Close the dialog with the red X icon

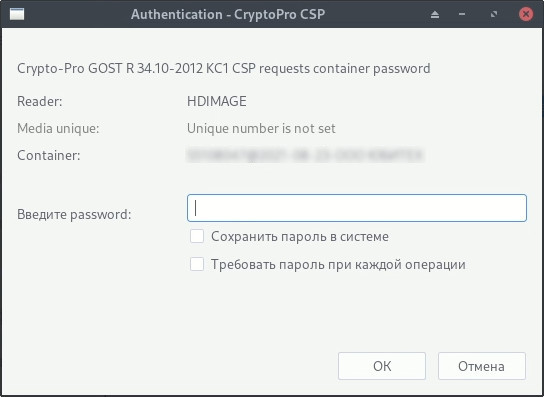point(526,14)
